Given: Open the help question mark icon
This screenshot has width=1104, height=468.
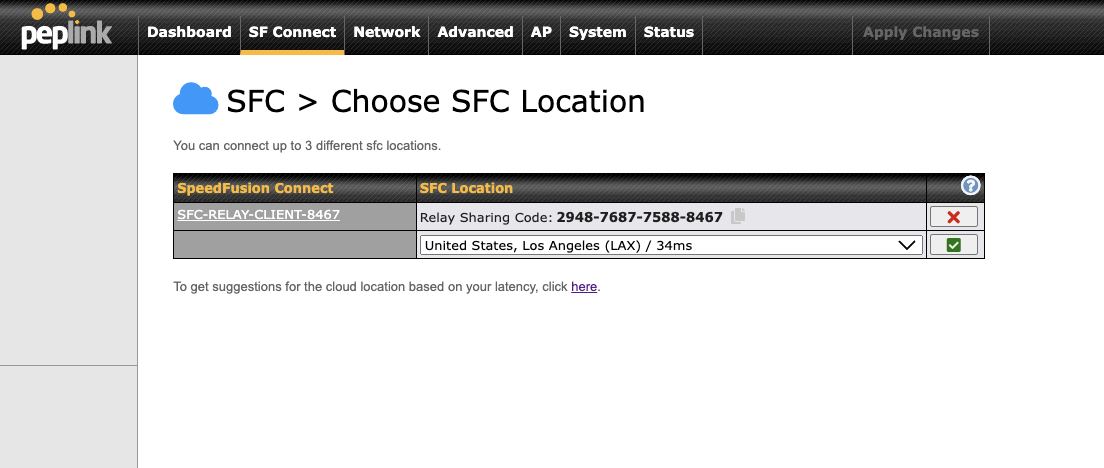Looking at the screenshot, I should point(970,186).
